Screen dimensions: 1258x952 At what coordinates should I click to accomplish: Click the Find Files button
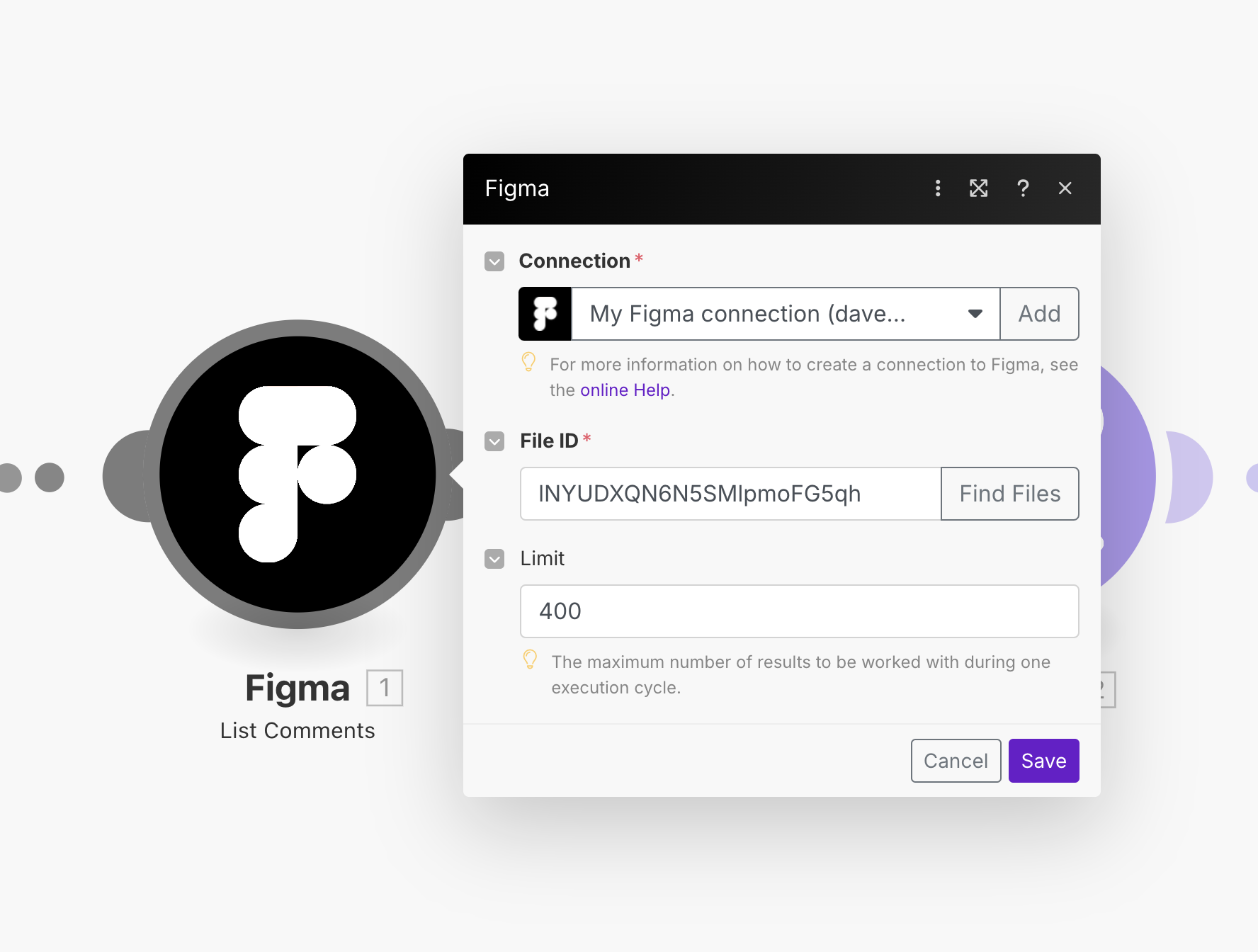[x=1009, y=494]
